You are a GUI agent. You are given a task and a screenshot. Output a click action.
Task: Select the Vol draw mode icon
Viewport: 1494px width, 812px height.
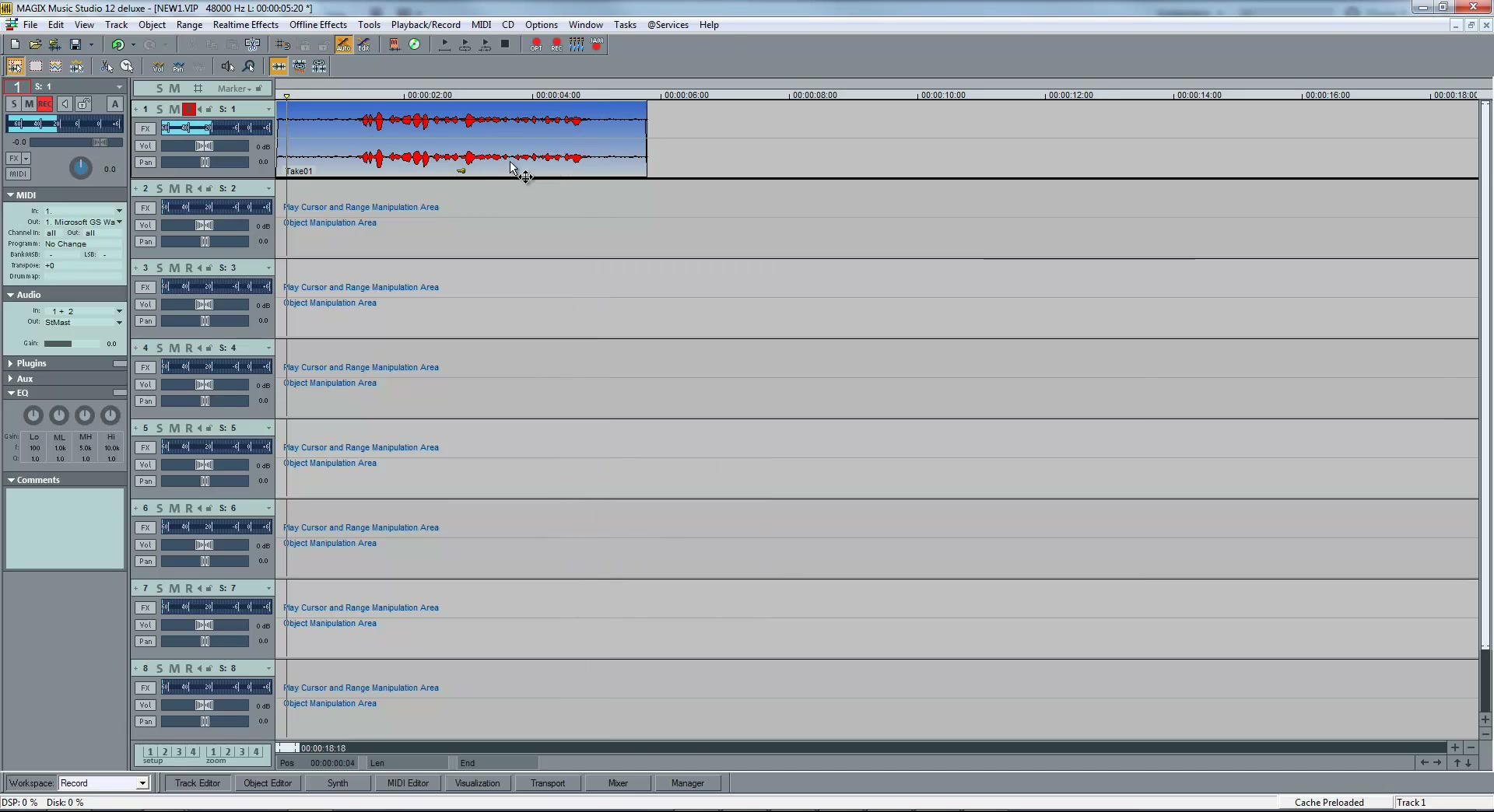point(158,66)
